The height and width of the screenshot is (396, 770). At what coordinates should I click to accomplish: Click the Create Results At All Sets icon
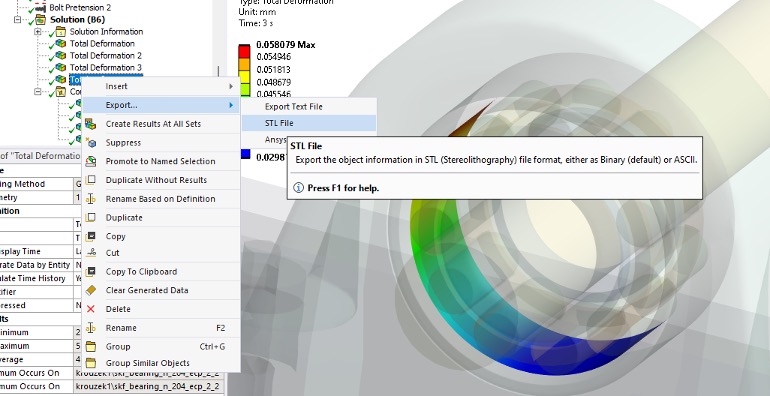[91, 124]
